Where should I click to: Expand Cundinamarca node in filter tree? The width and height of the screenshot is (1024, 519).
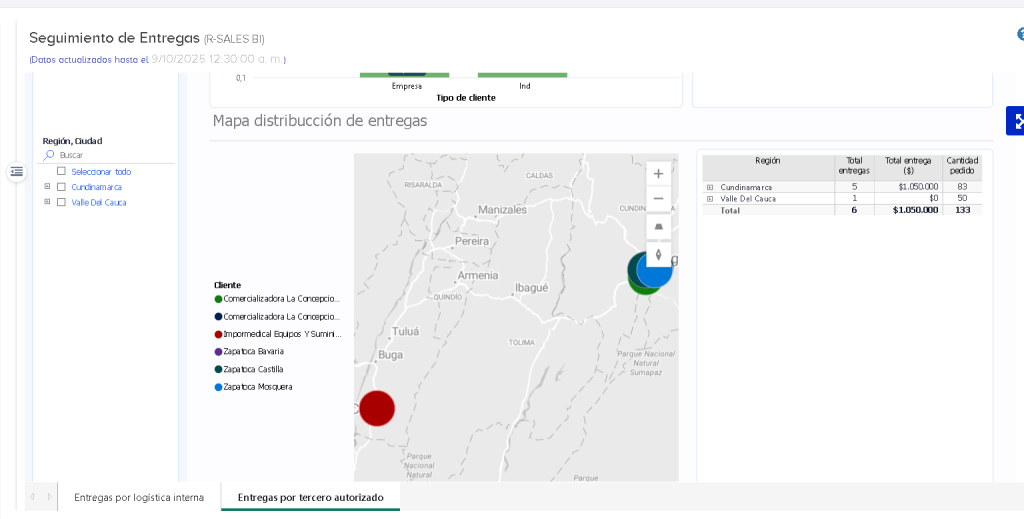click(x=47, y=187)
